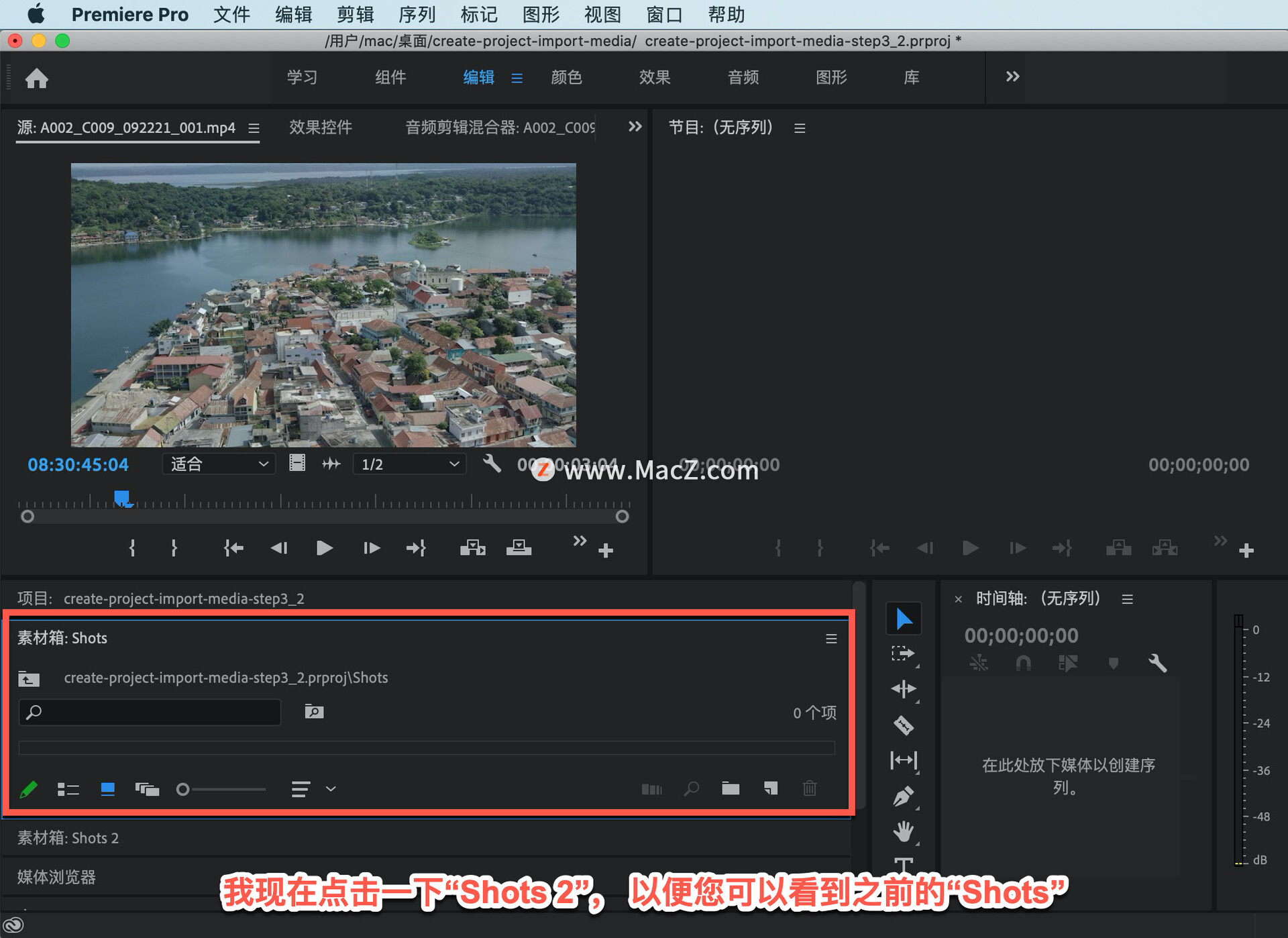Select the Razor tool

[903, 725]
